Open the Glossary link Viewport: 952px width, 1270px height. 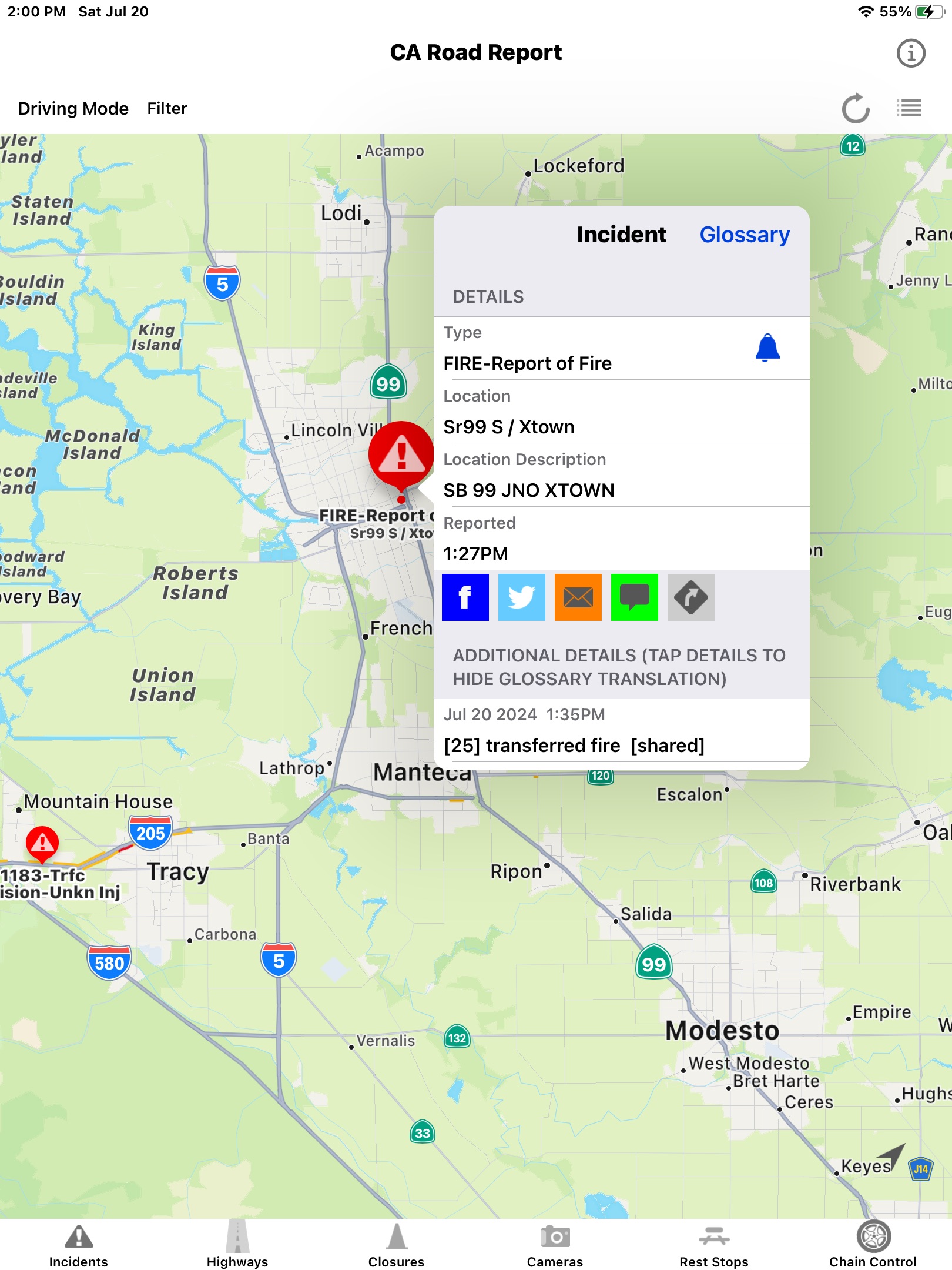tap(744, 235)
